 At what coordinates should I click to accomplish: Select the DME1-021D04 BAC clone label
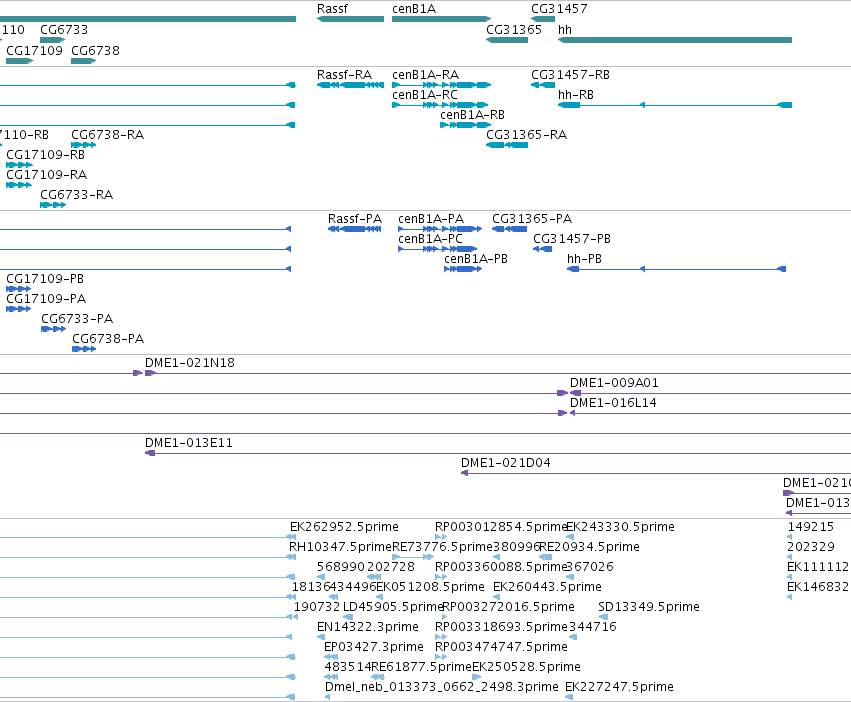(x=506, y=463)
